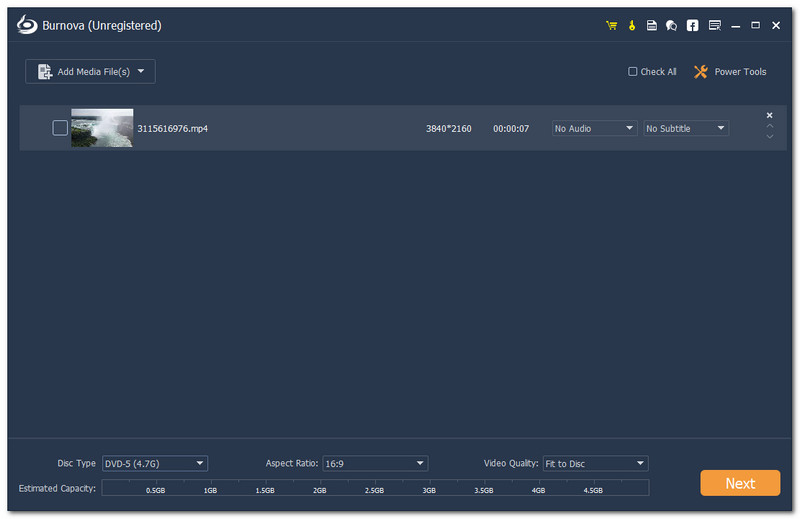This screenshot has width=800, height=519.
Task: Click the yellow key register icon
Action: (632, 25)
